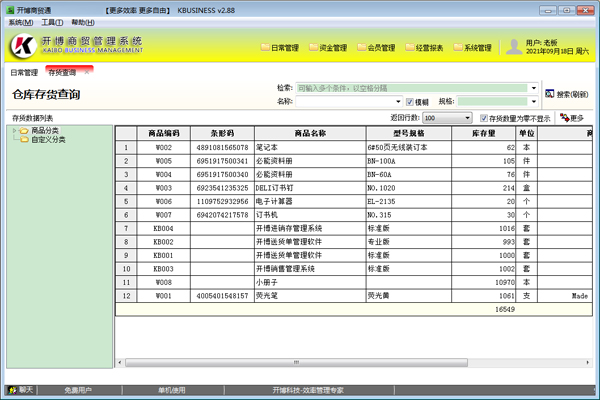This screenshot has width=600, height=400.
Task: Sort by the 商品编码 column header
Action: pos(164,133)
